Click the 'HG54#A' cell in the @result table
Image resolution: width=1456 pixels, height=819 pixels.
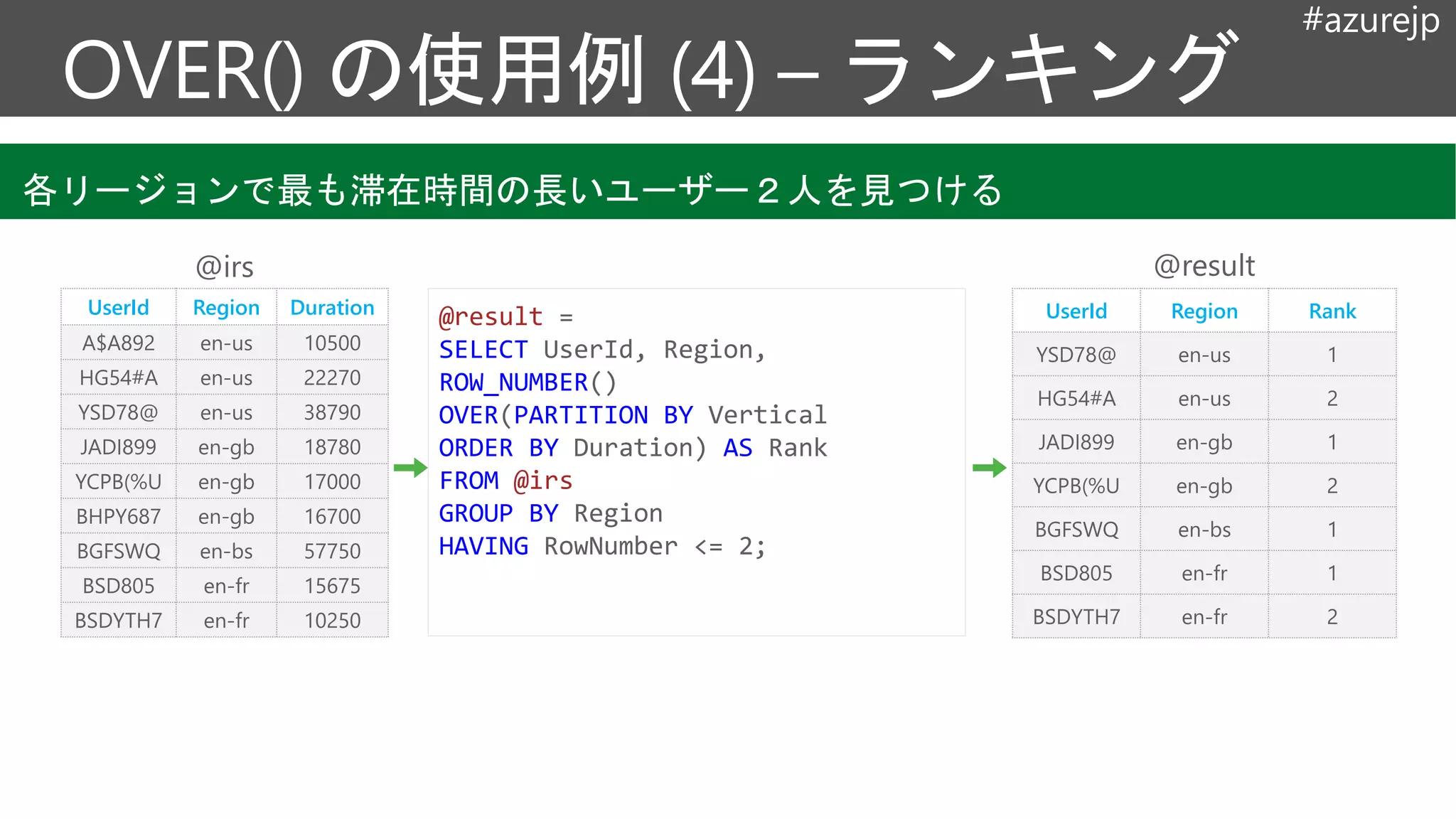pos(1076,398)
